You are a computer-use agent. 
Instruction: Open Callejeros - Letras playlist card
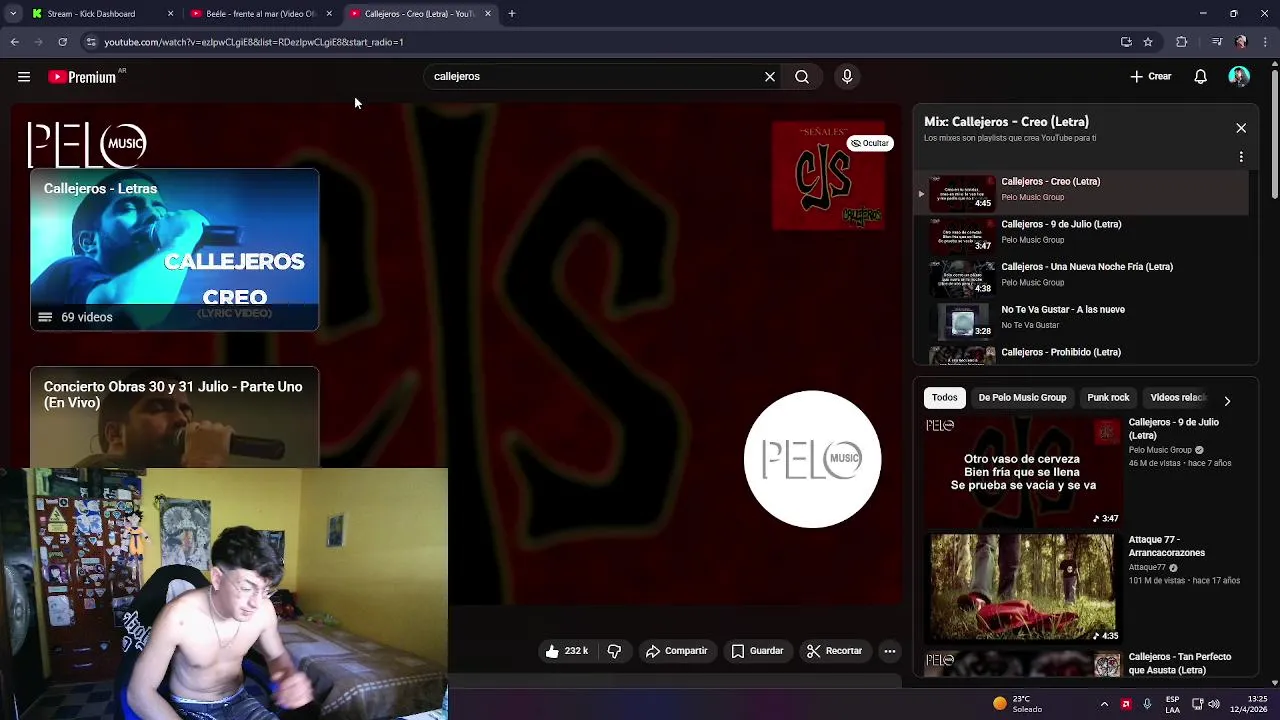(x=174, y=250)
